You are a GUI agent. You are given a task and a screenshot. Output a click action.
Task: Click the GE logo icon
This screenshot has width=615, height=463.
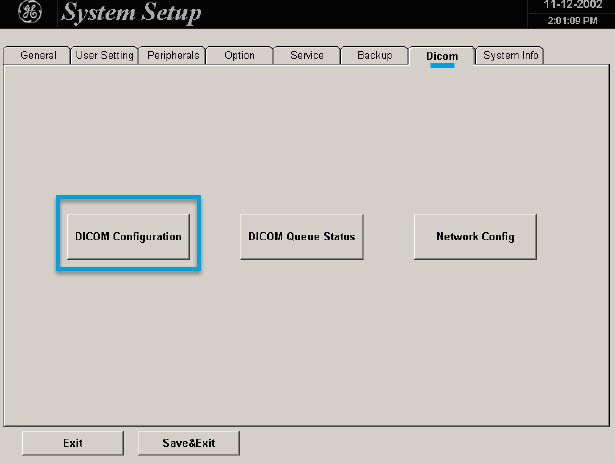(x=30, y=12)
